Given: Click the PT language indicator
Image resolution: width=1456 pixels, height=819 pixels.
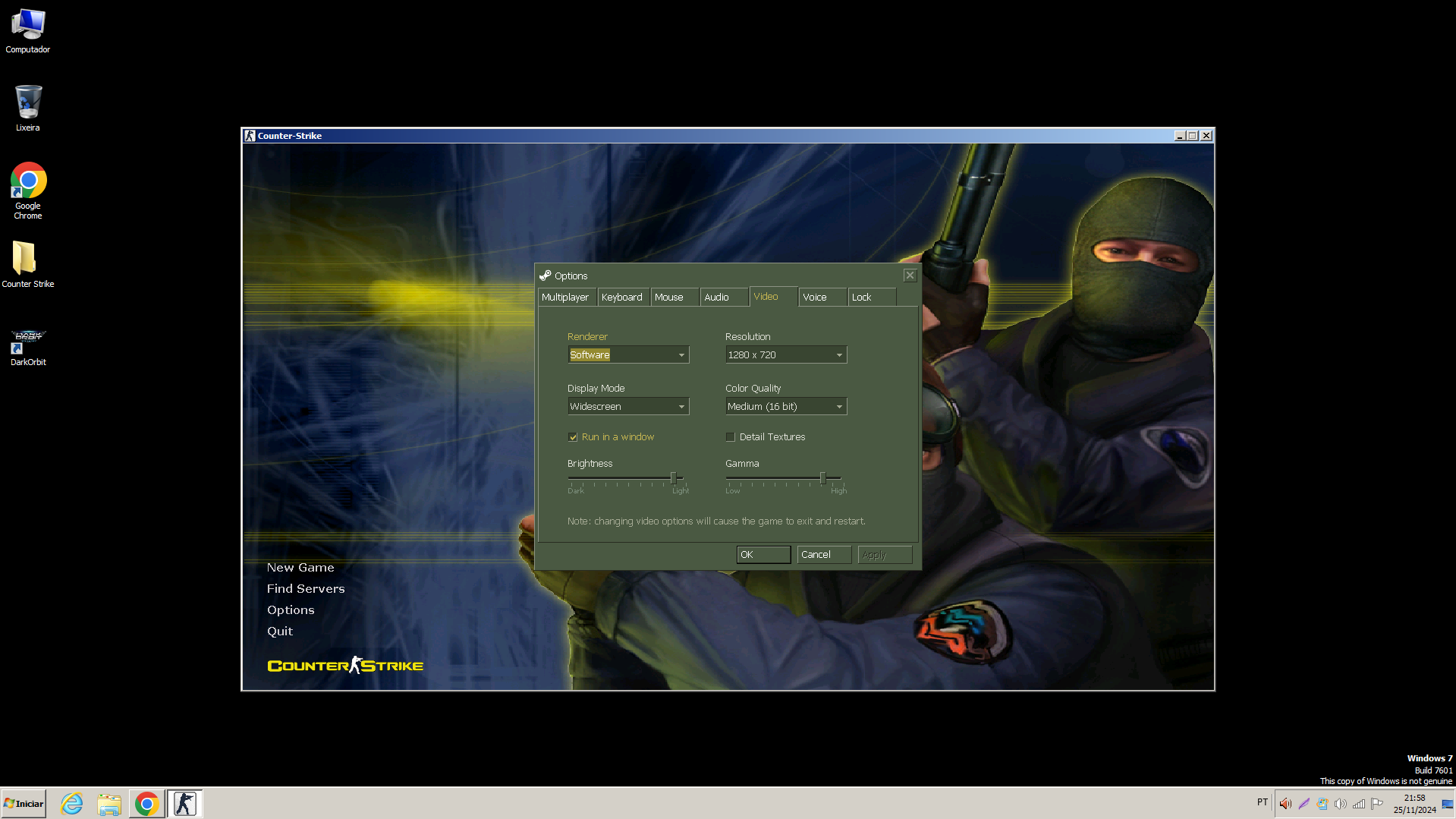Looking at the screenshot, I should pyautogui.click(x=1263, y=802).
